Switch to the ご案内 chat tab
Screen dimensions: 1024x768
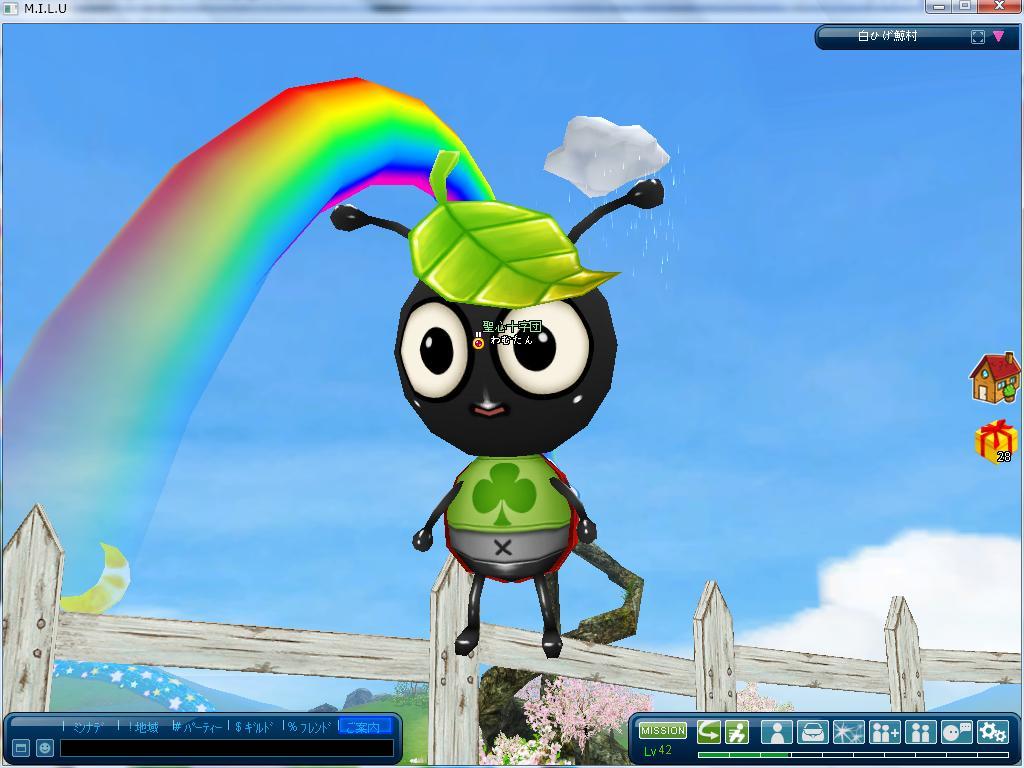(x=364, y=727)
